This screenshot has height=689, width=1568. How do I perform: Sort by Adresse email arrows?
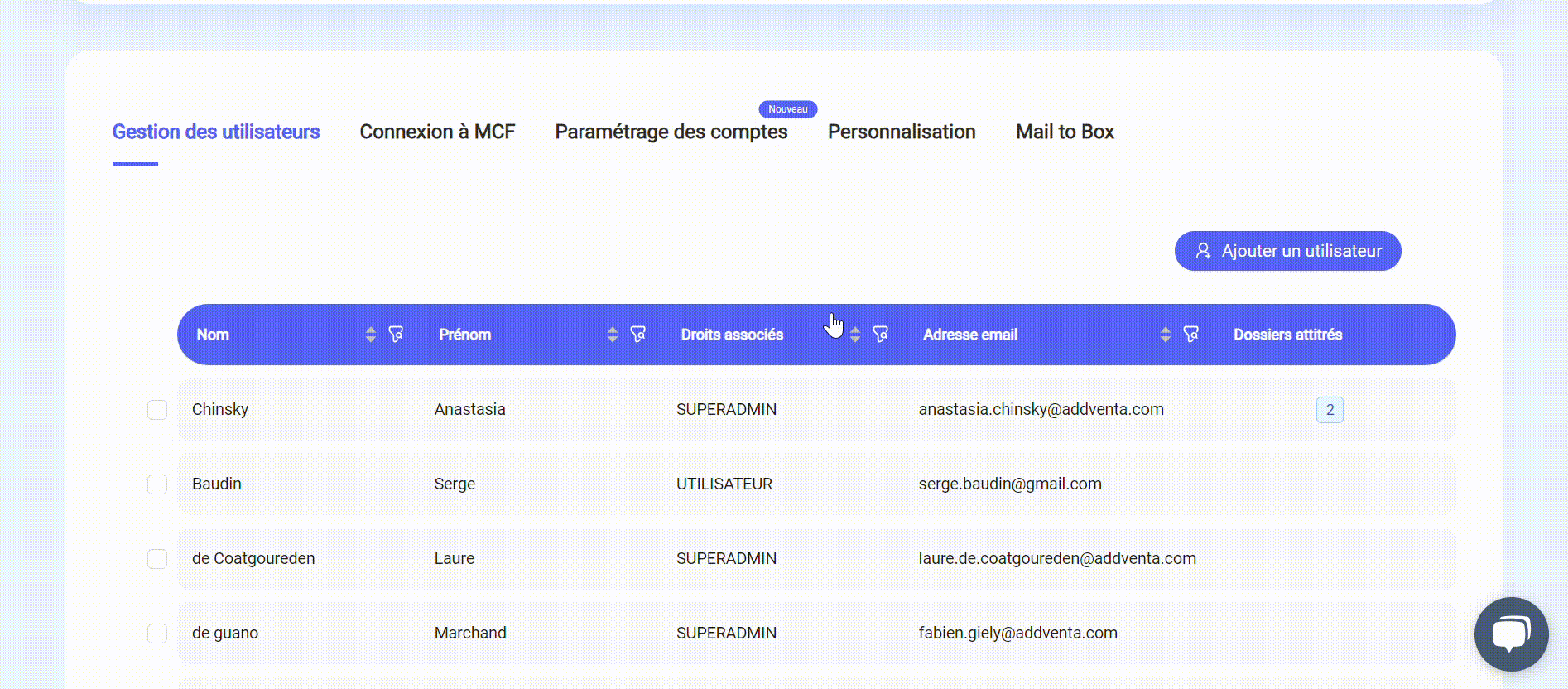click(1165, 335)
